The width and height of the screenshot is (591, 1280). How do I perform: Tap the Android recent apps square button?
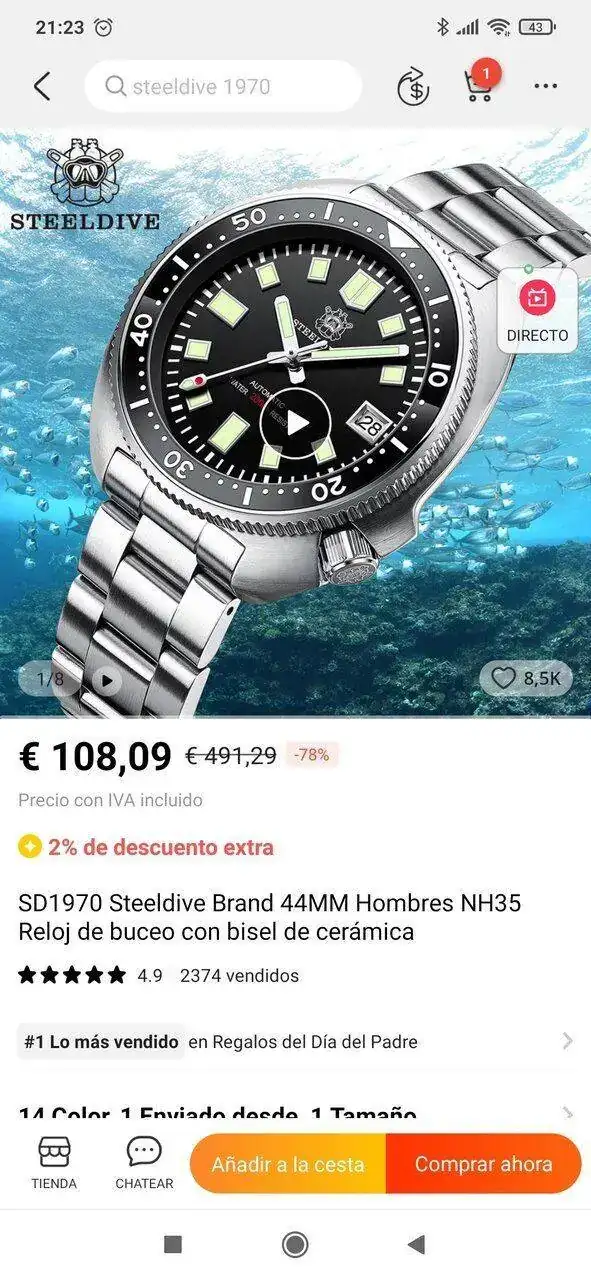tap(173, 1244)
